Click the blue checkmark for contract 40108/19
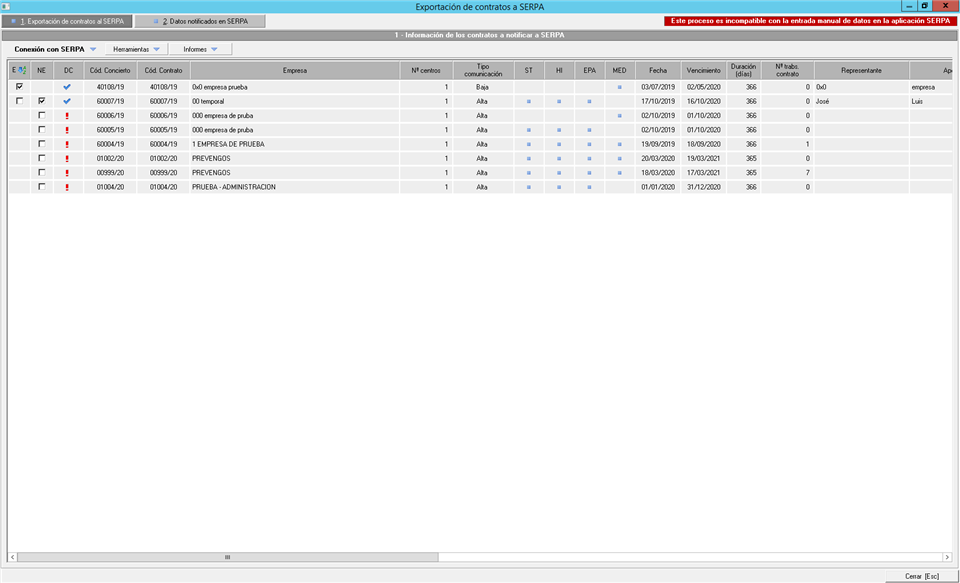This screenshot has width=960, height=583. [x=67, y=87]
